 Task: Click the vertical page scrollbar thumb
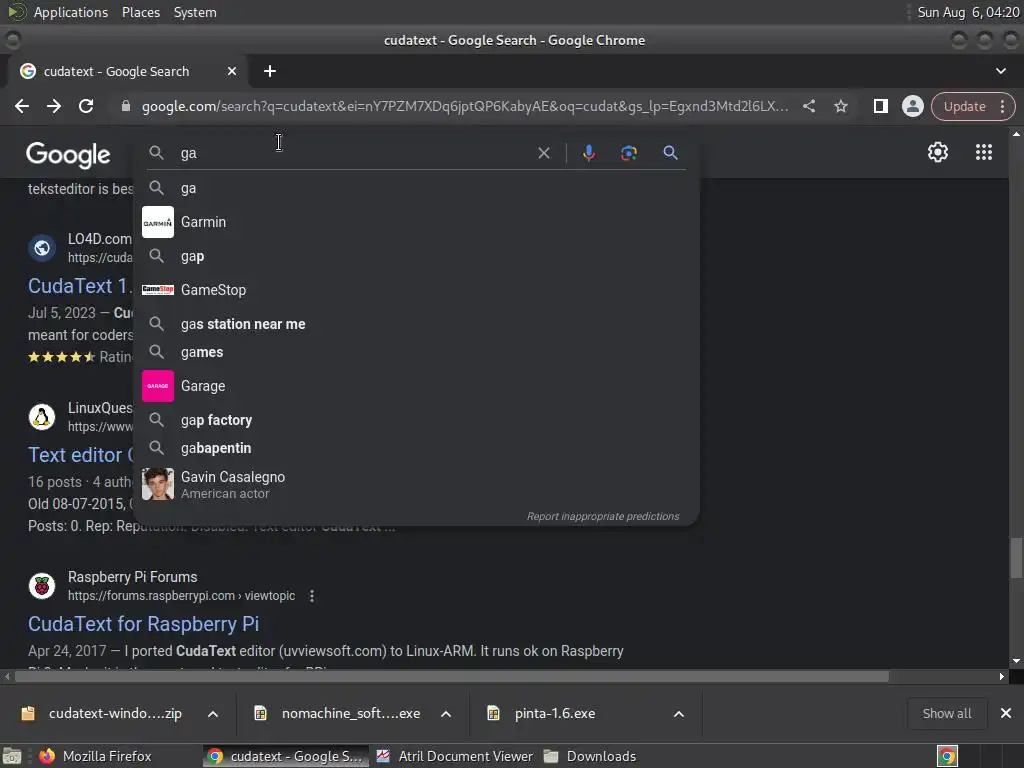[x=1016, y=557]
